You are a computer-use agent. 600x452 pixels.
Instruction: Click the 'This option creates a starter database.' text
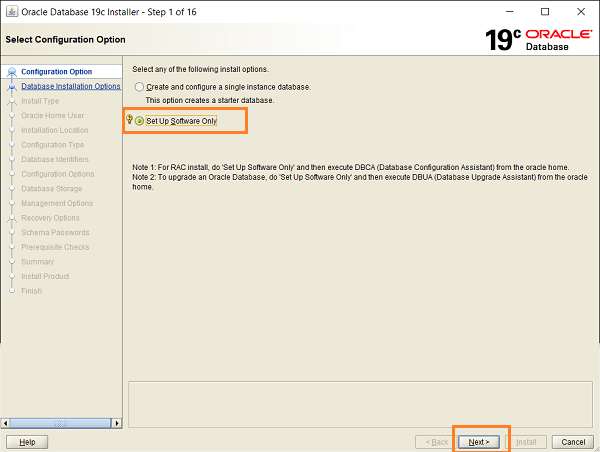click(210, 100)
